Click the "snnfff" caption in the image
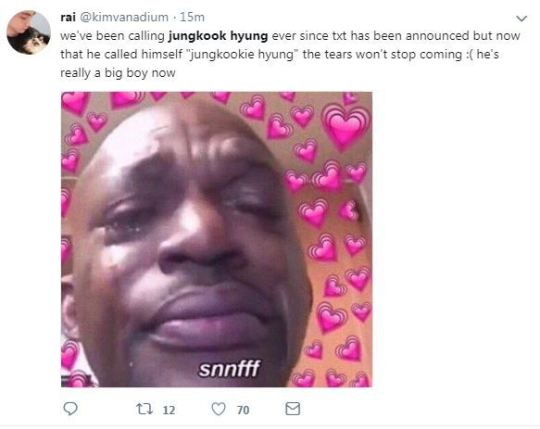 pyautogui.click(x=229, y=369)
